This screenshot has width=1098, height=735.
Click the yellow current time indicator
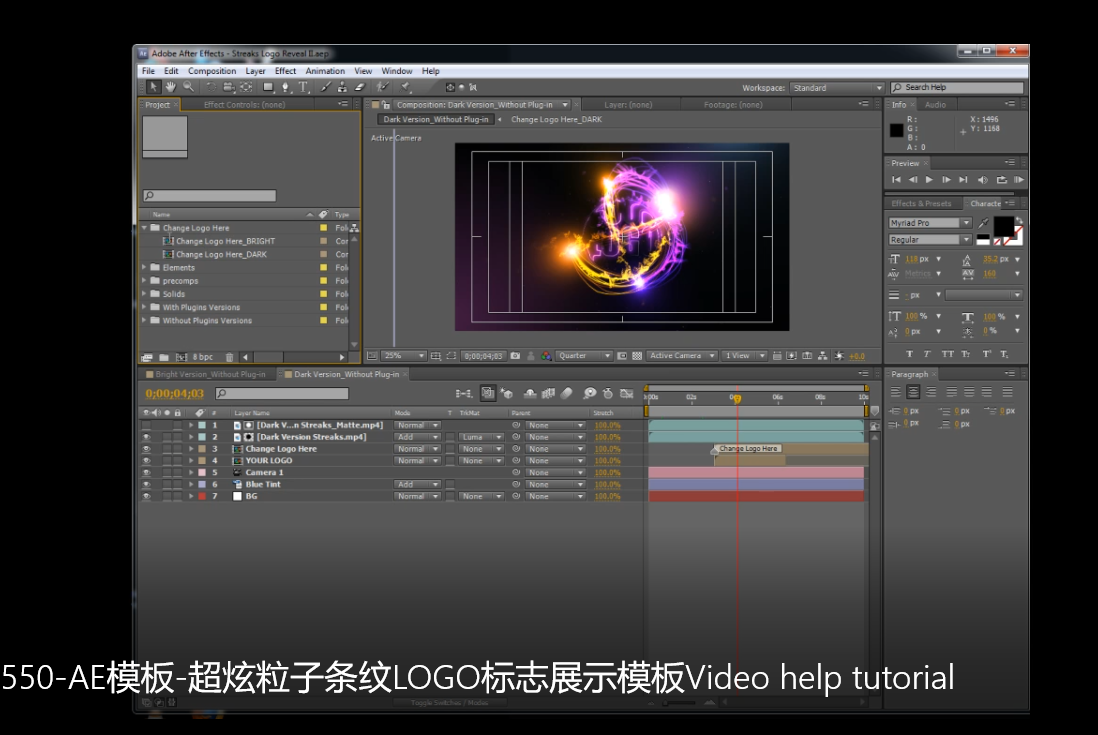pos(737,398)
